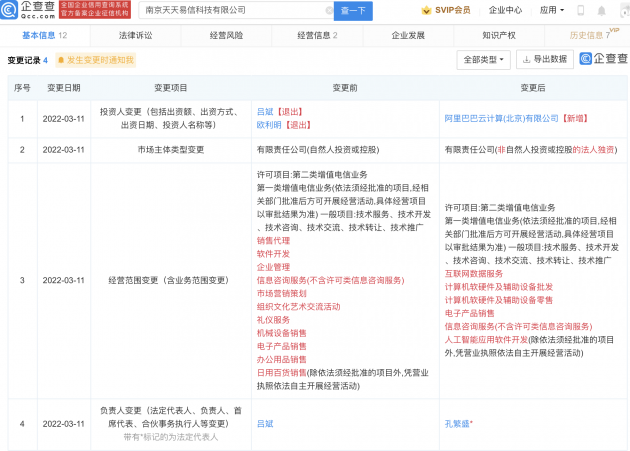Focus the company name search field
The width and height of the screenshot is (630, 451).
(235, 10)
